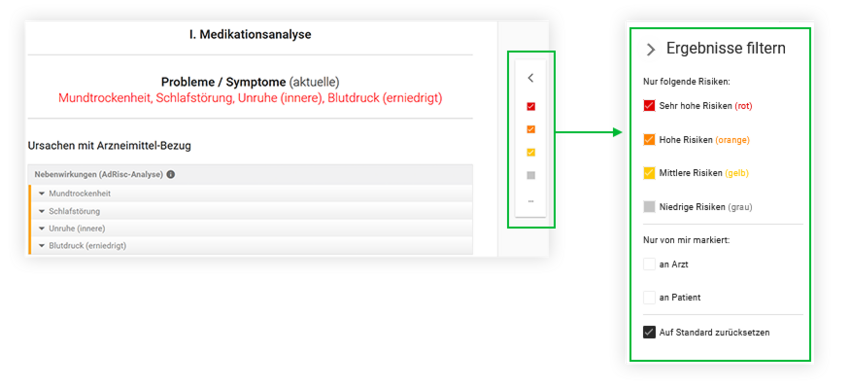Click Auf Standard zurücksetzen option
850x389 pixels.
coord(714,332)
